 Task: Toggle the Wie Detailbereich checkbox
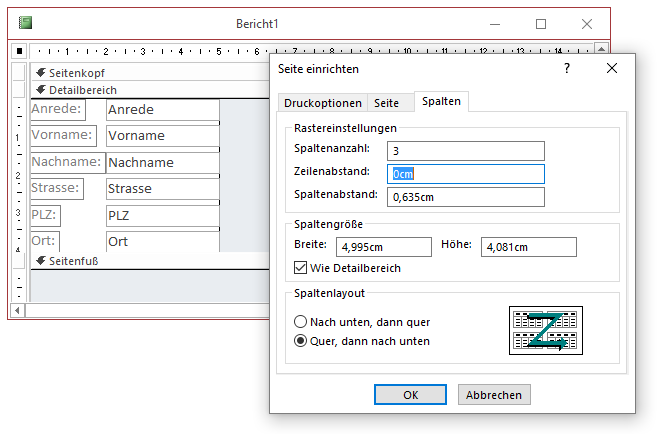coord(301,268)
